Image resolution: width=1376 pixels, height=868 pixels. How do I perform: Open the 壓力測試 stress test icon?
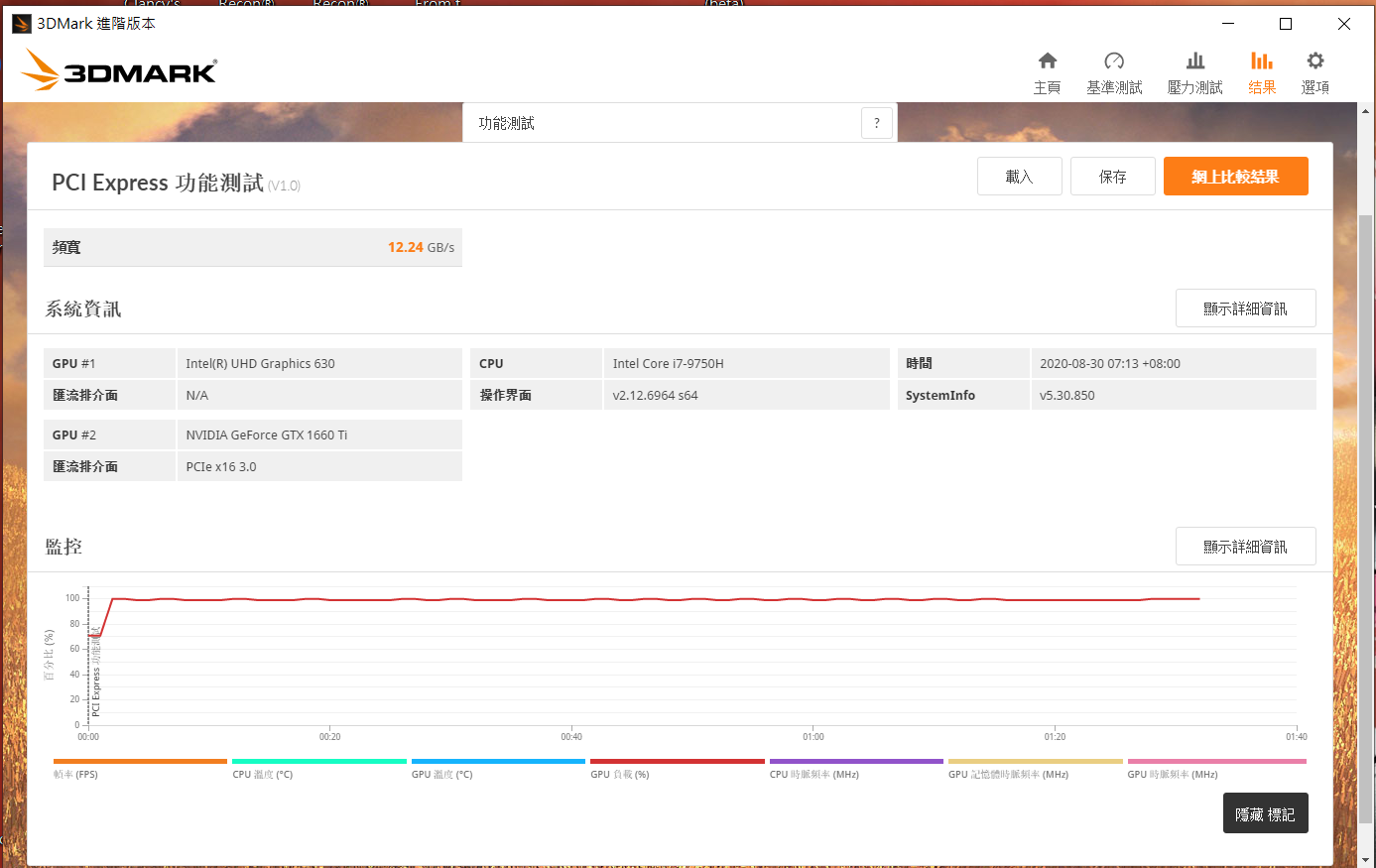[1195, 62]
